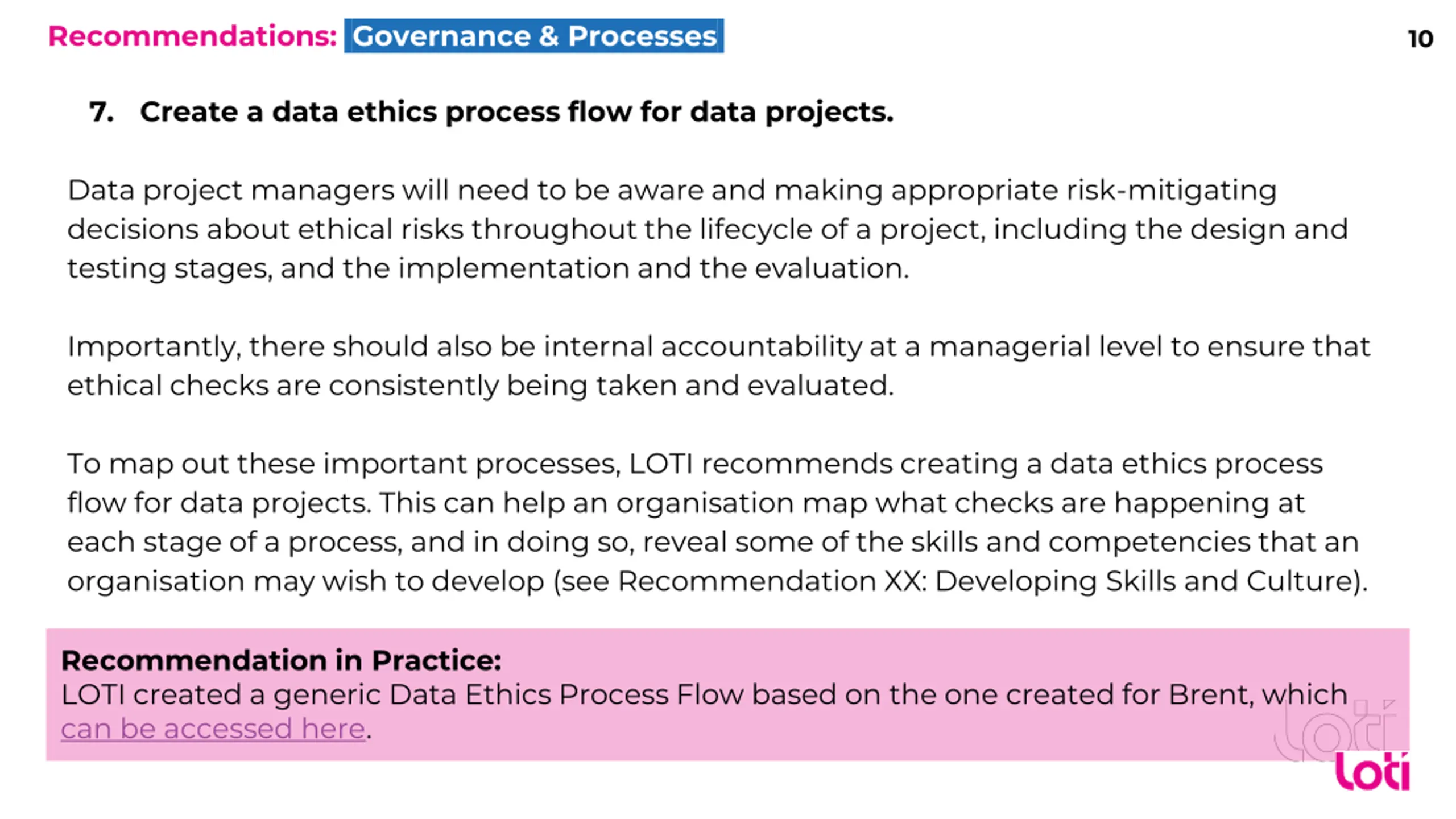Click the paragraph starting with 'Importantly'
This screenshot has width=1456, height=819.
point(718,366)
